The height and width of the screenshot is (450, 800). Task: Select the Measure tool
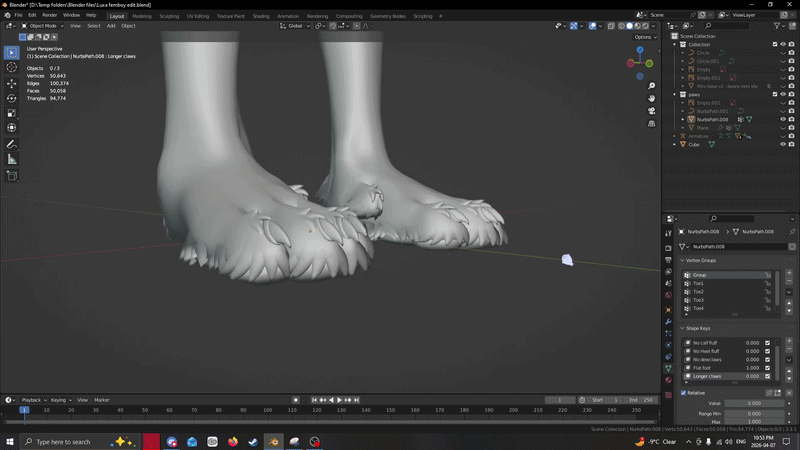point(12,159)
